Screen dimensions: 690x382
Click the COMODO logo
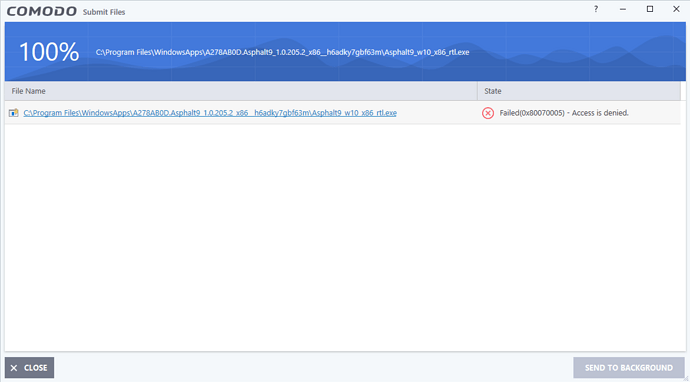41,11
